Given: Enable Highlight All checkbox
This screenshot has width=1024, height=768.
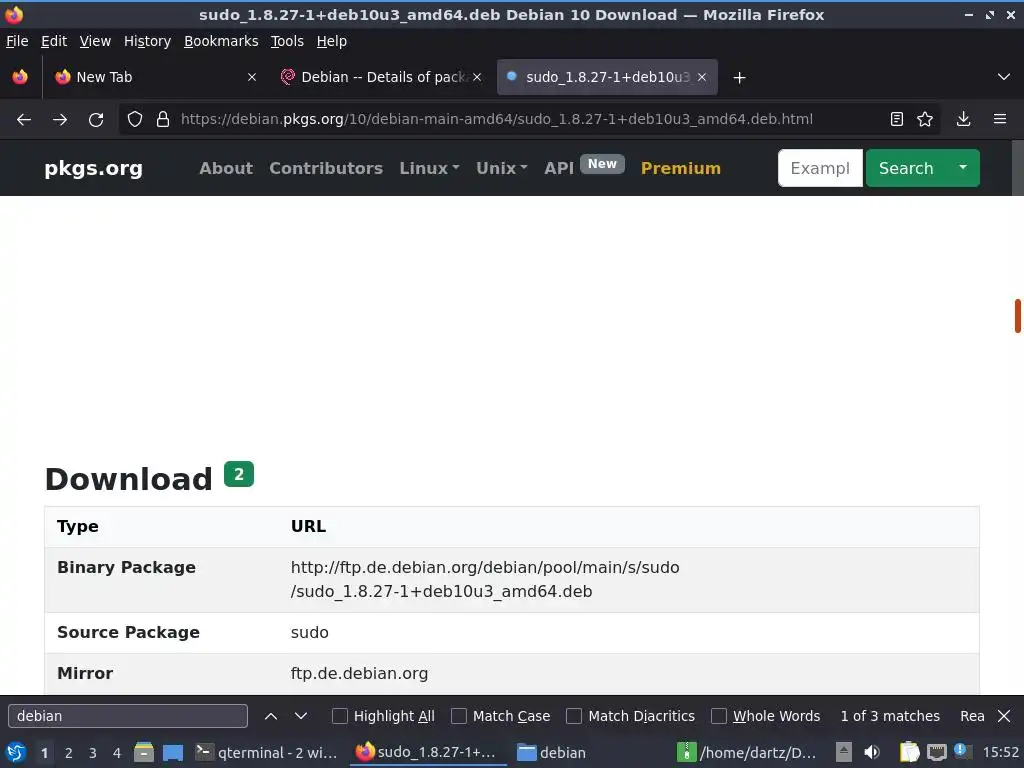Looking at the screenshot, I should click(340, 716).
